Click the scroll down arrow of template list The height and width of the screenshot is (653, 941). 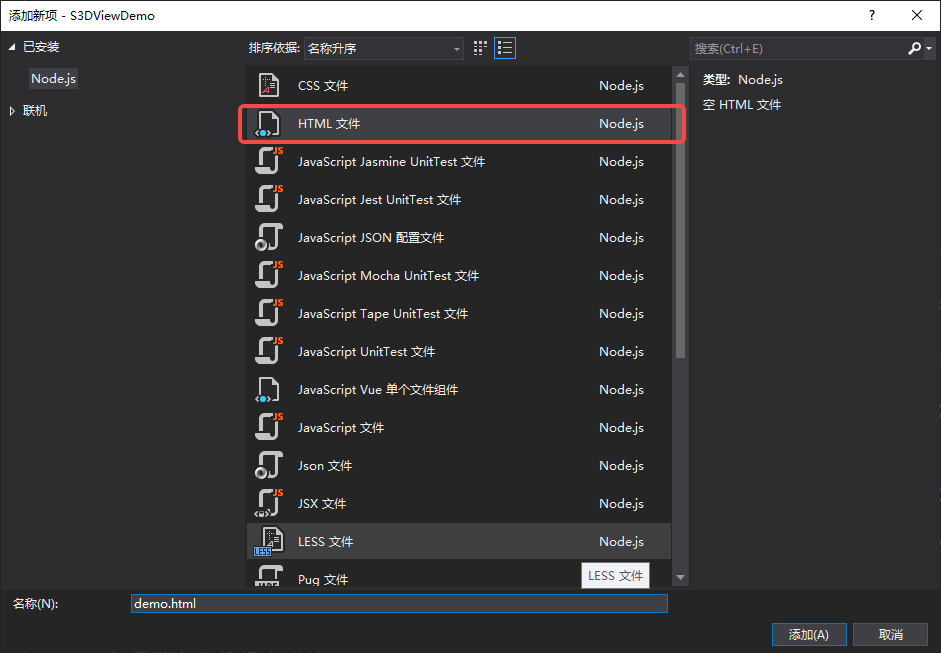tap(680, 577)
